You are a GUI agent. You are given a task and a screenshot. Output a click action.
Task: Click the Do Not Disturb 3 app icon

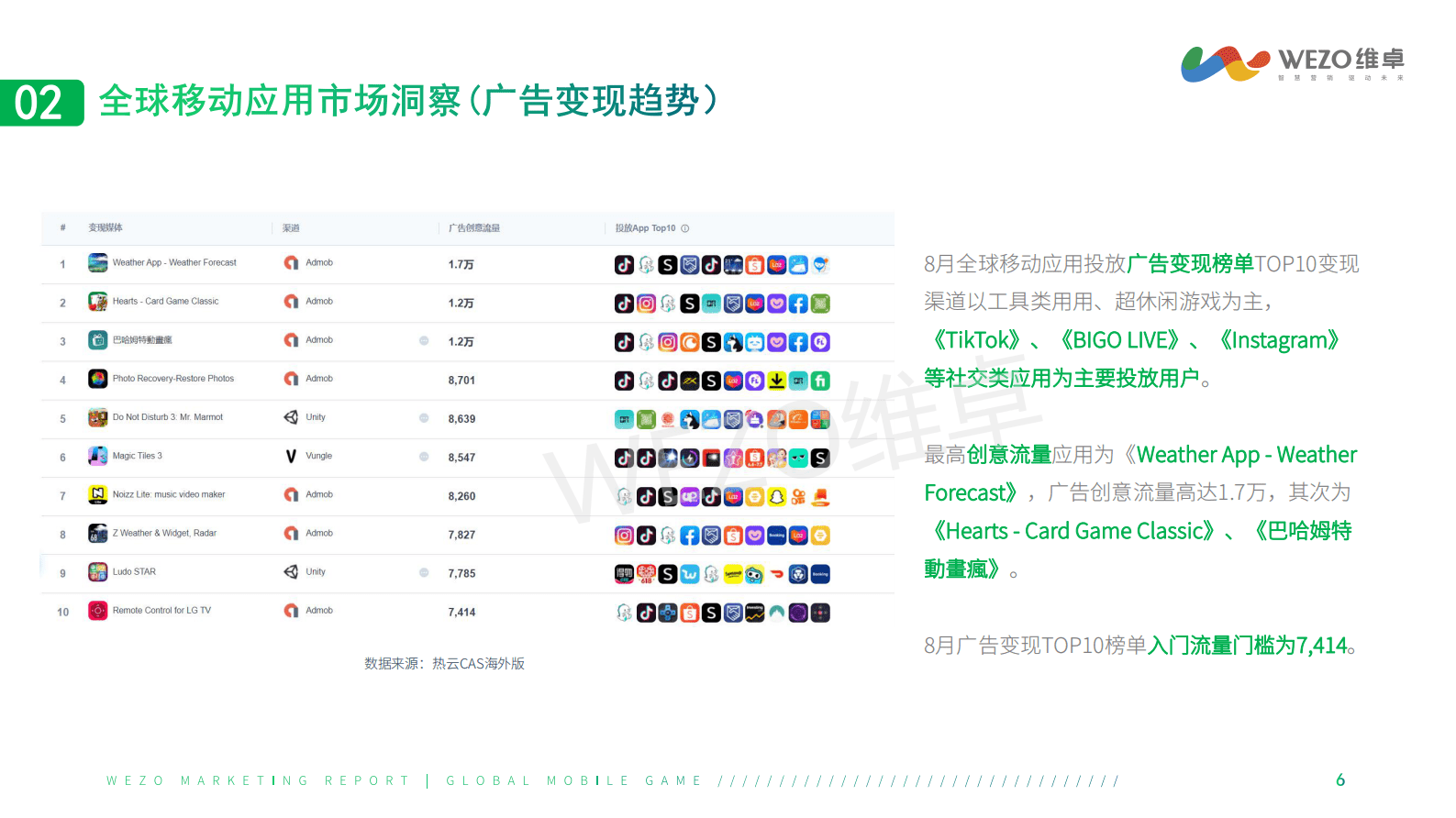point(98,417)
